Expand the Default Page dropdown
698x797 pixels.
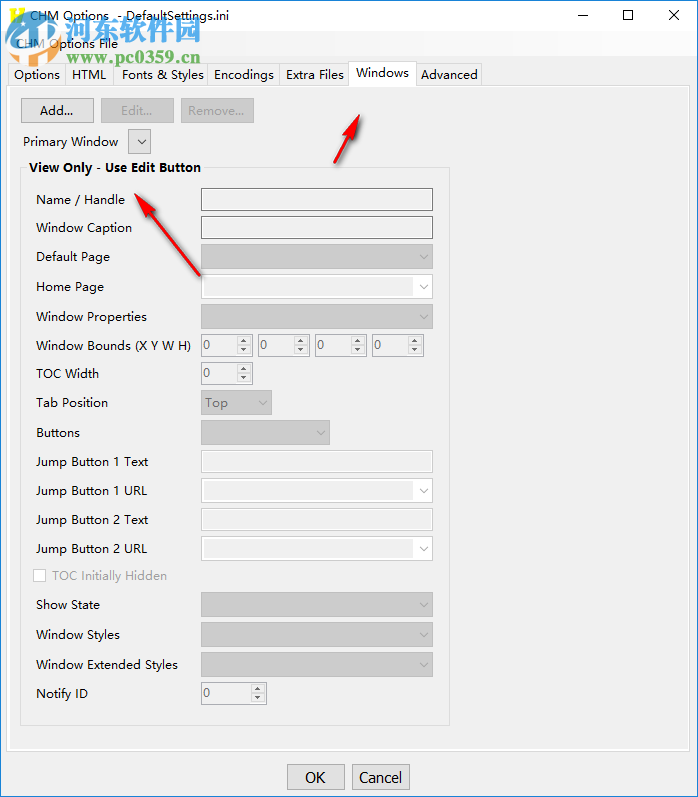317,257
